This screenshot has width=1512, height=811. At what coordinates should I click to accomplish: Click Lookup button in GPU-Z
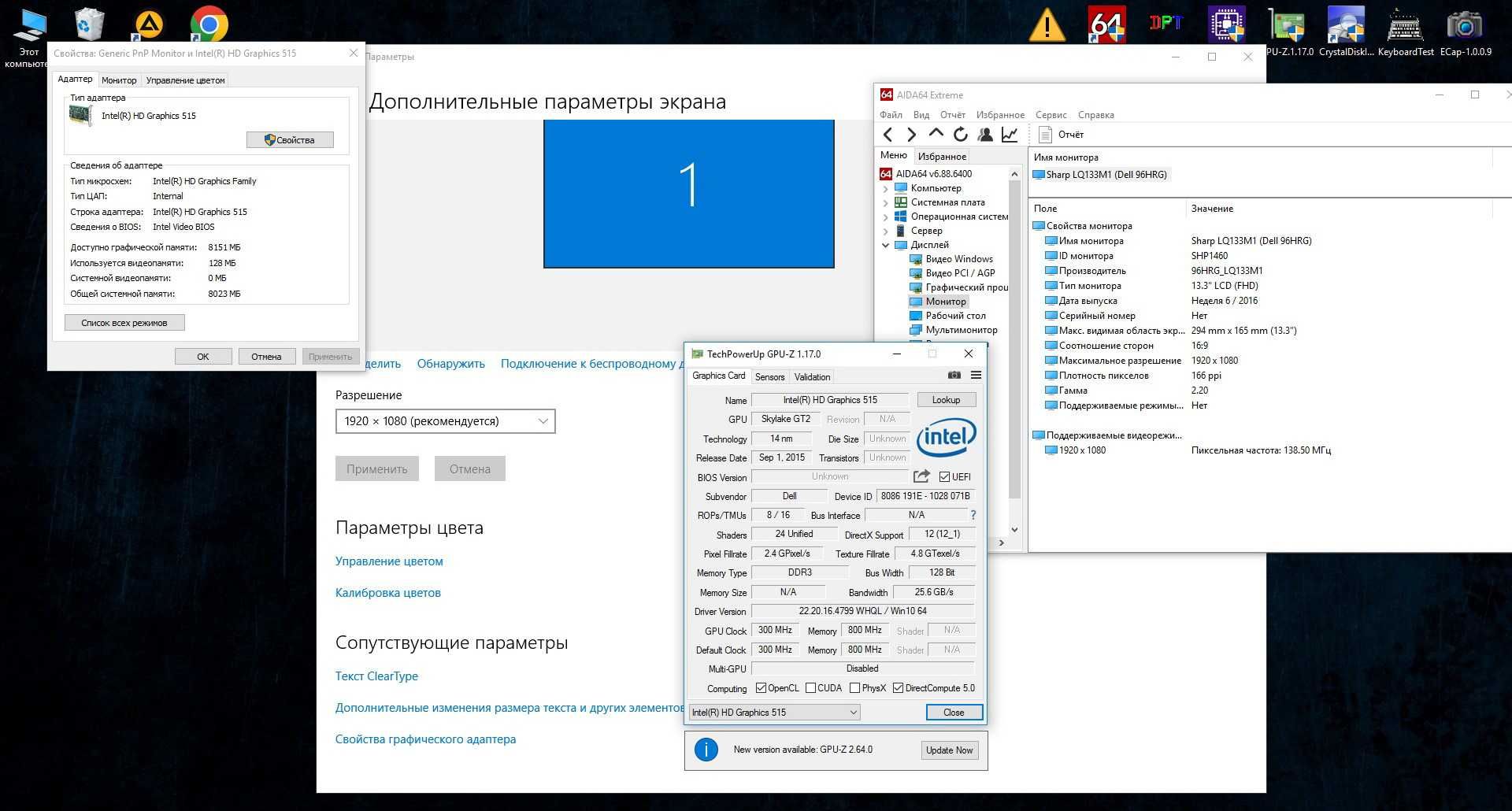[946, 400]
